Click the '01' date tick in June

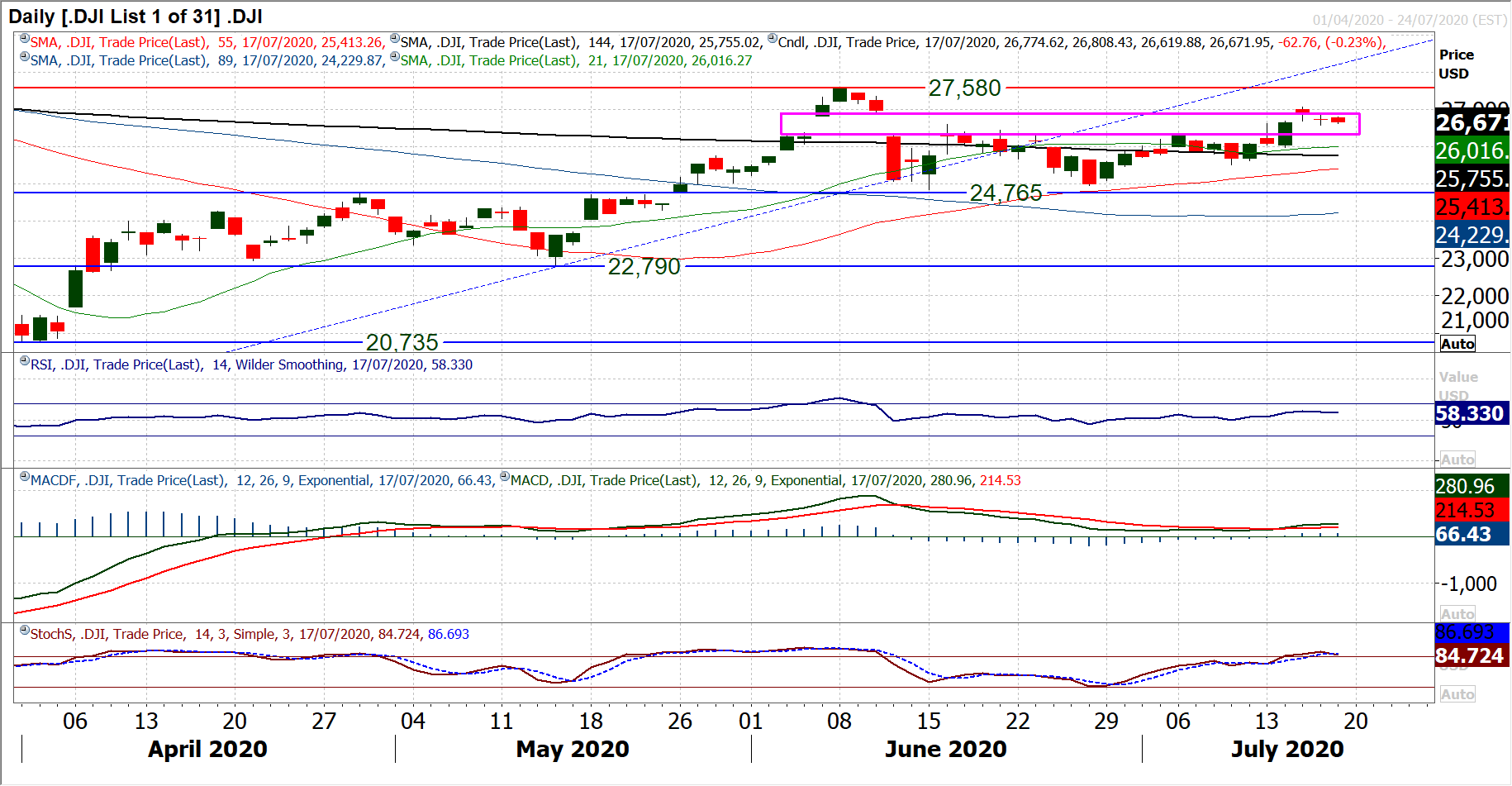click(750, 722)
